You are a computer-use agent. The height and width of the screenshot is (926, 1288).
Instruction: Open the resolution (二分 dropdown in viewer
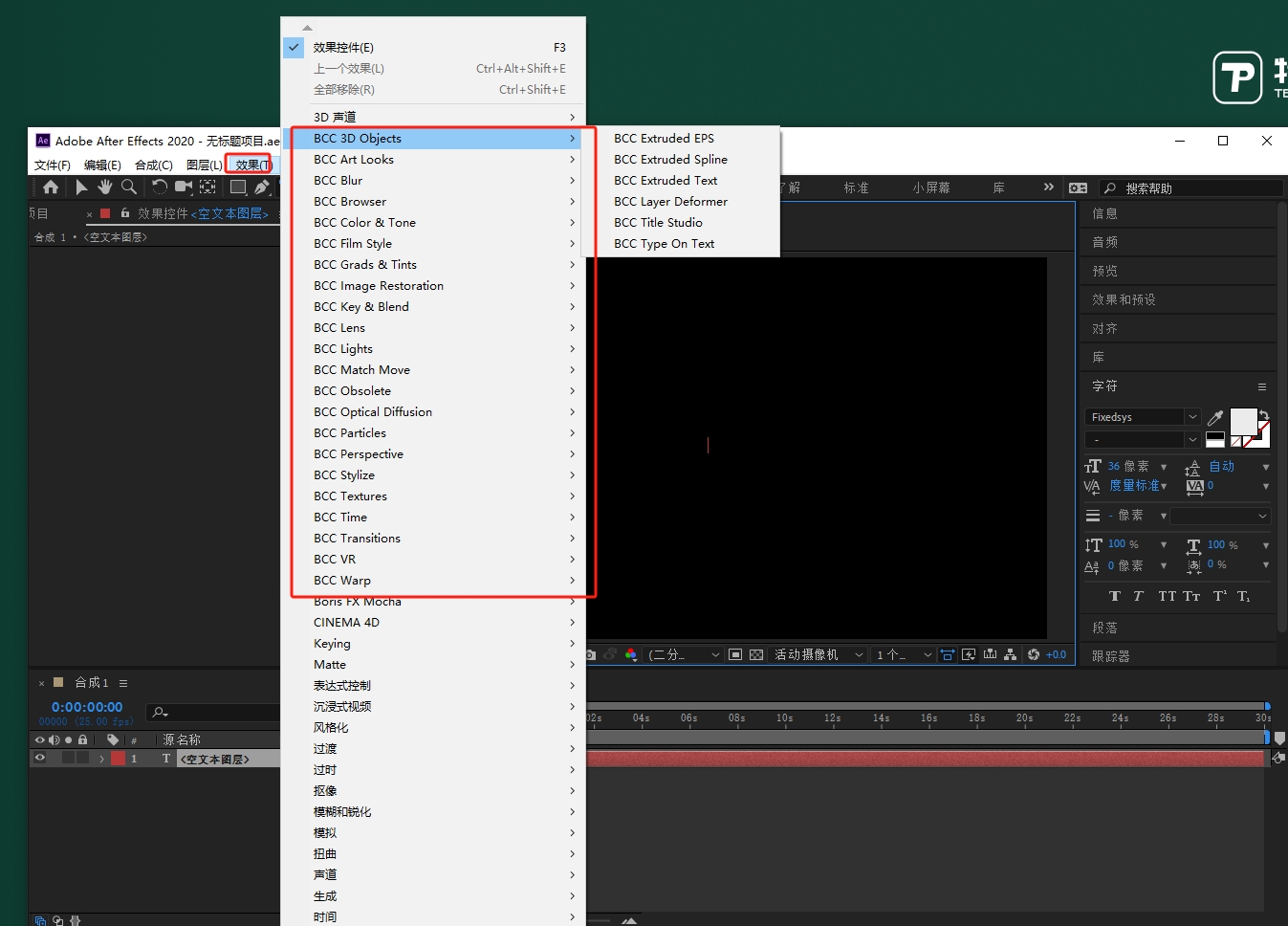[x=683, y=654]
